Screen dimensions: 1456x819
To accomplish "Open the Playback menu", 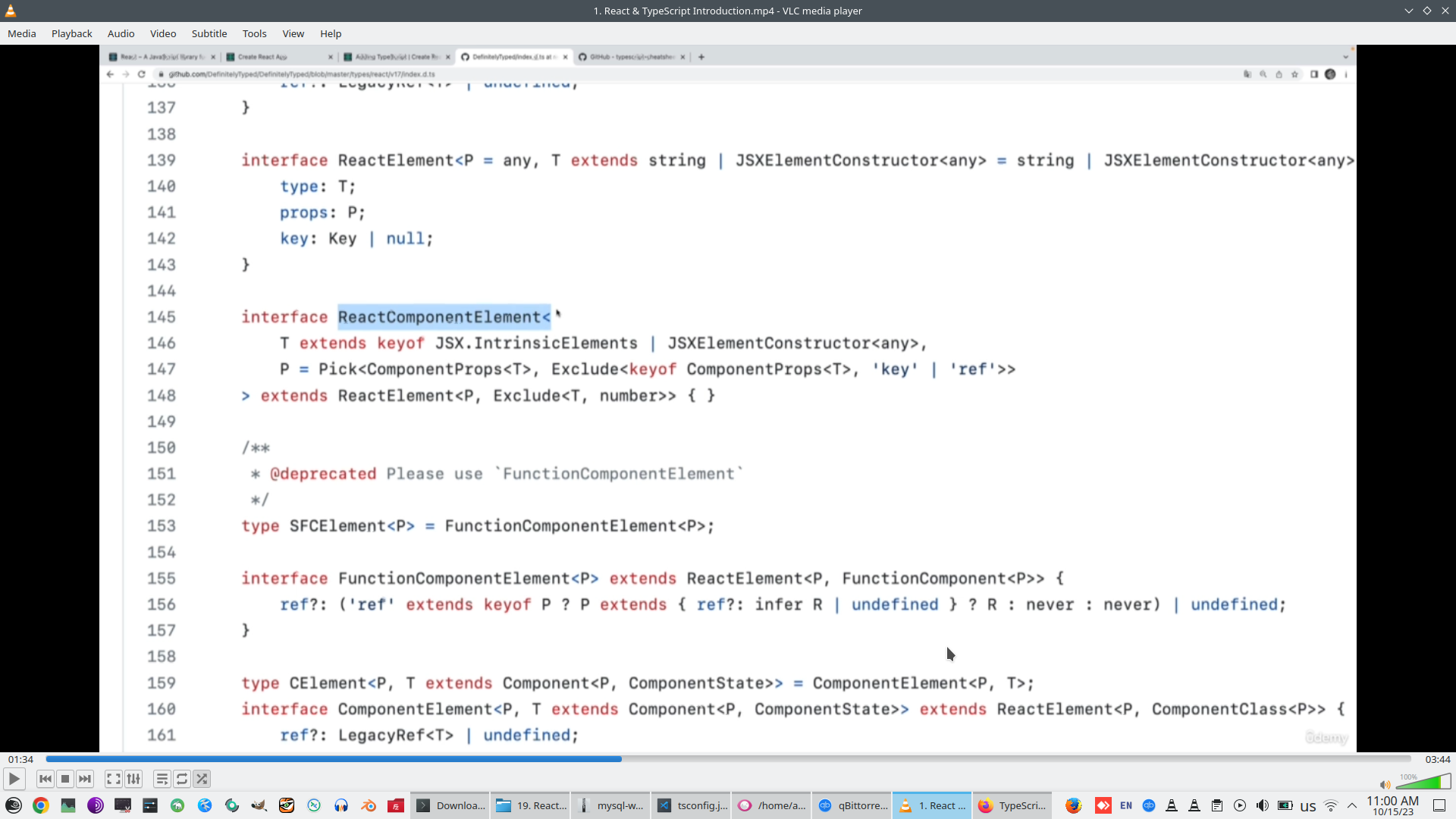I will tap(71, 33).
